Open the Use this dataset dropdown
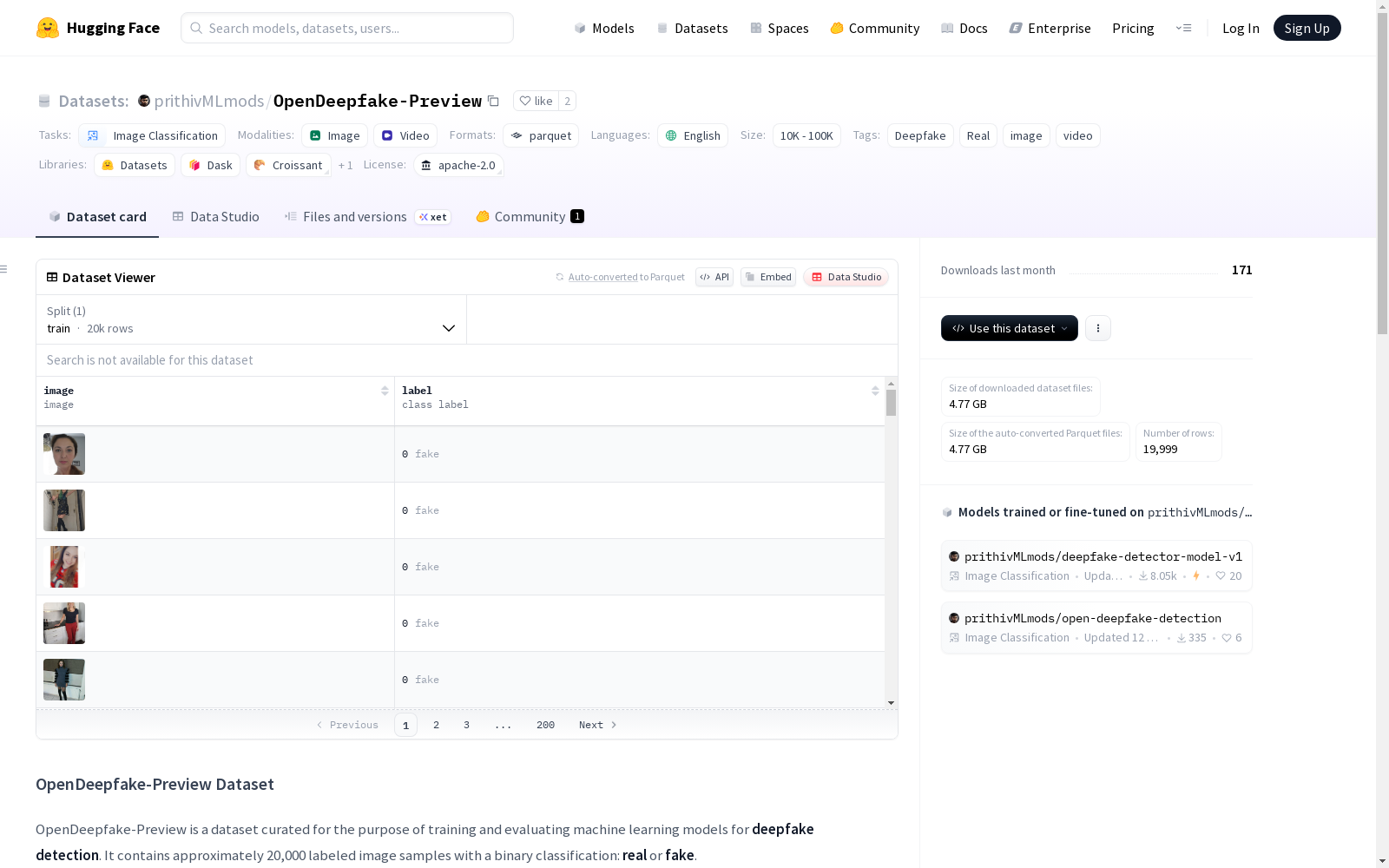The width and height of the screenshot is (1389, 868). pos(1010,328)
